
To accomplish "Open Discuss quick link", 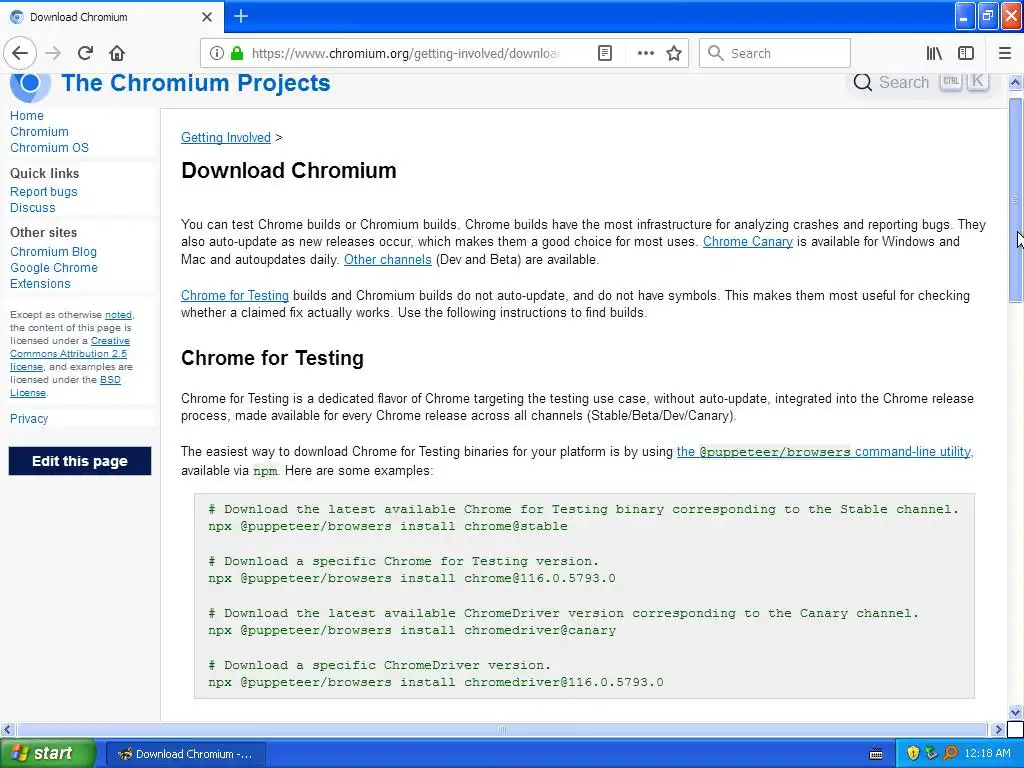I will (33, 208).
